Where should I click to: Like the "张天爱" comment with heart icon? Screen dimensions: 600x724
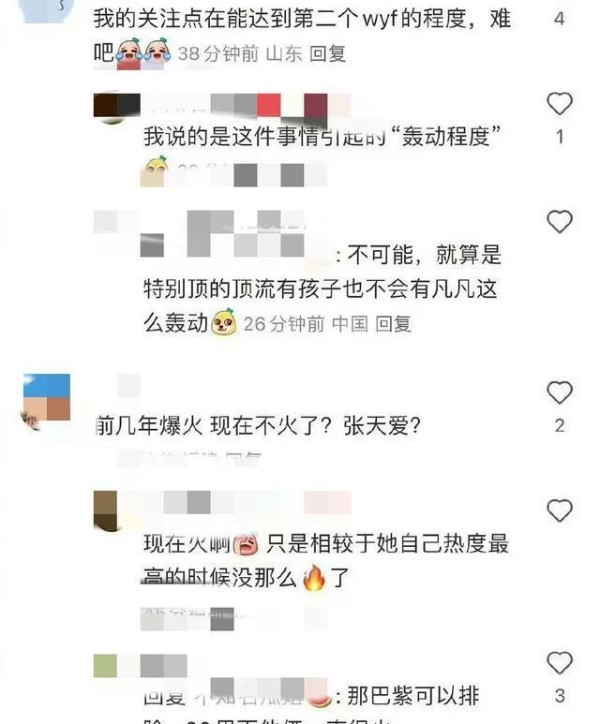click(x=559, y=393)
